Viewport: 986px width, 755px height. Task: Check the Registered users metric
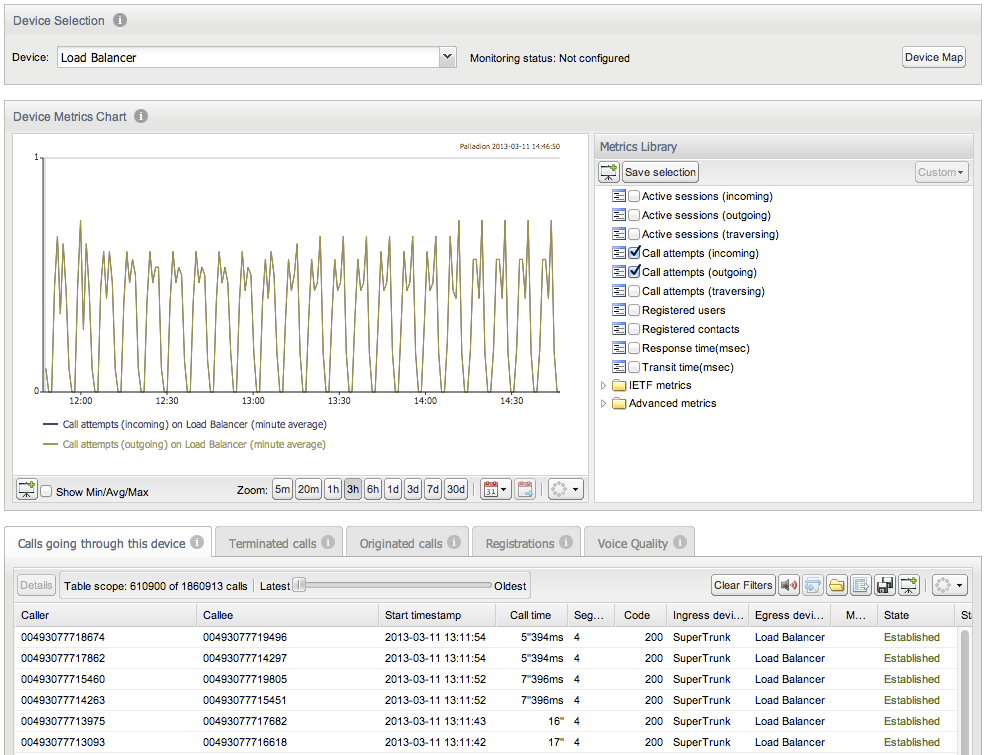634,310
